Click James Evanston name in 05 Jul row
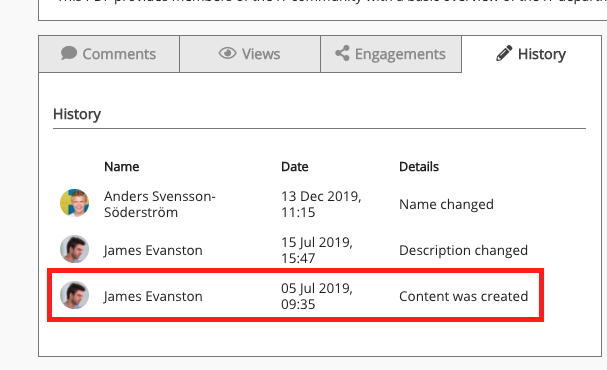Viewport: 607px width, 370px height. click(153, 296)
